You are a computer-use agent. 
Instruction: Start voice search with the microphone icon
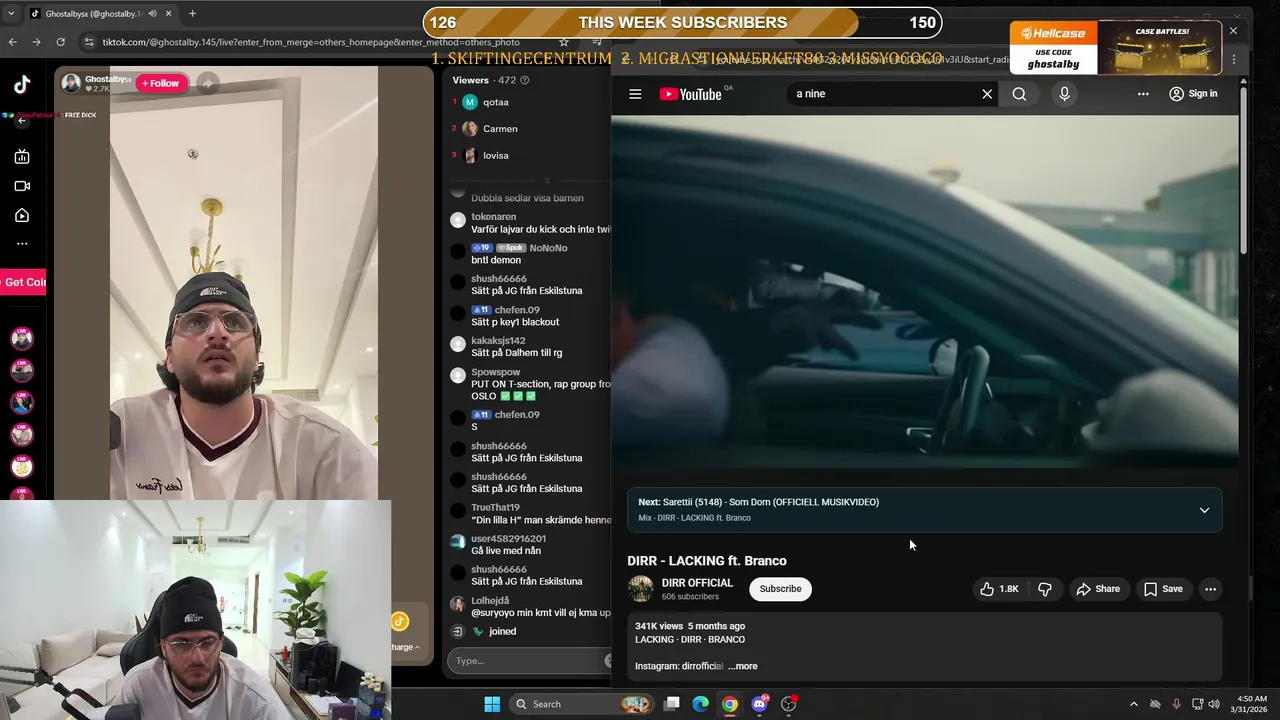click(1064, 94)
